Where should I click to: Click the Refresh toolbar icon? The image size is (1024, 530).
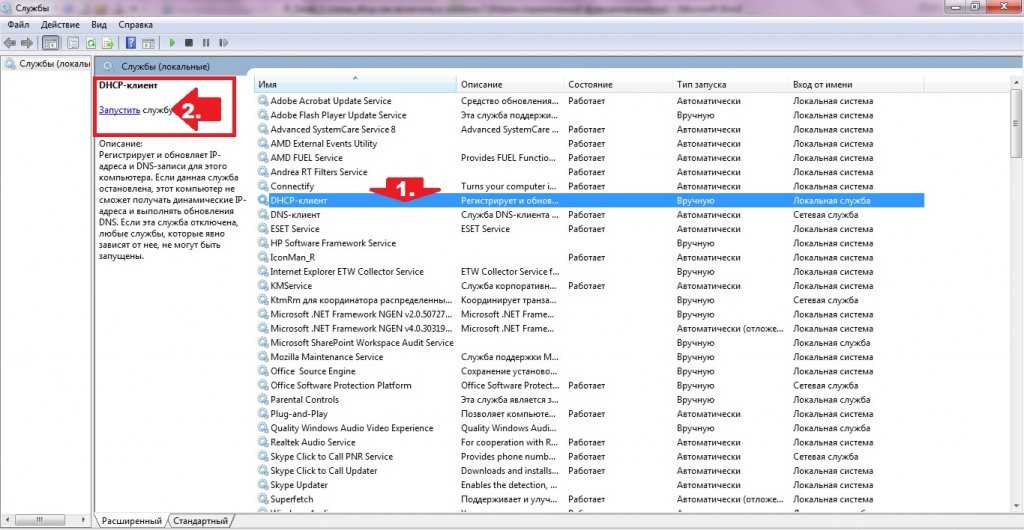coord(91,43)
